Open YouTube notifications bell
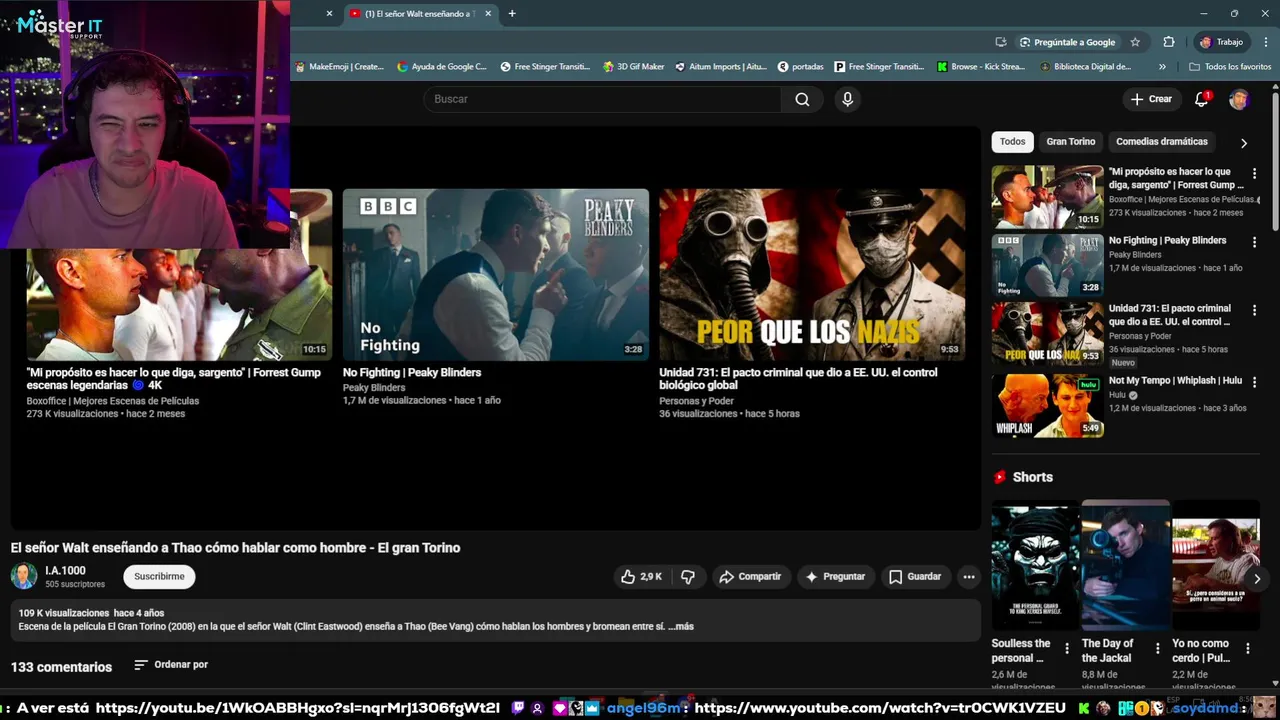 1202,99
